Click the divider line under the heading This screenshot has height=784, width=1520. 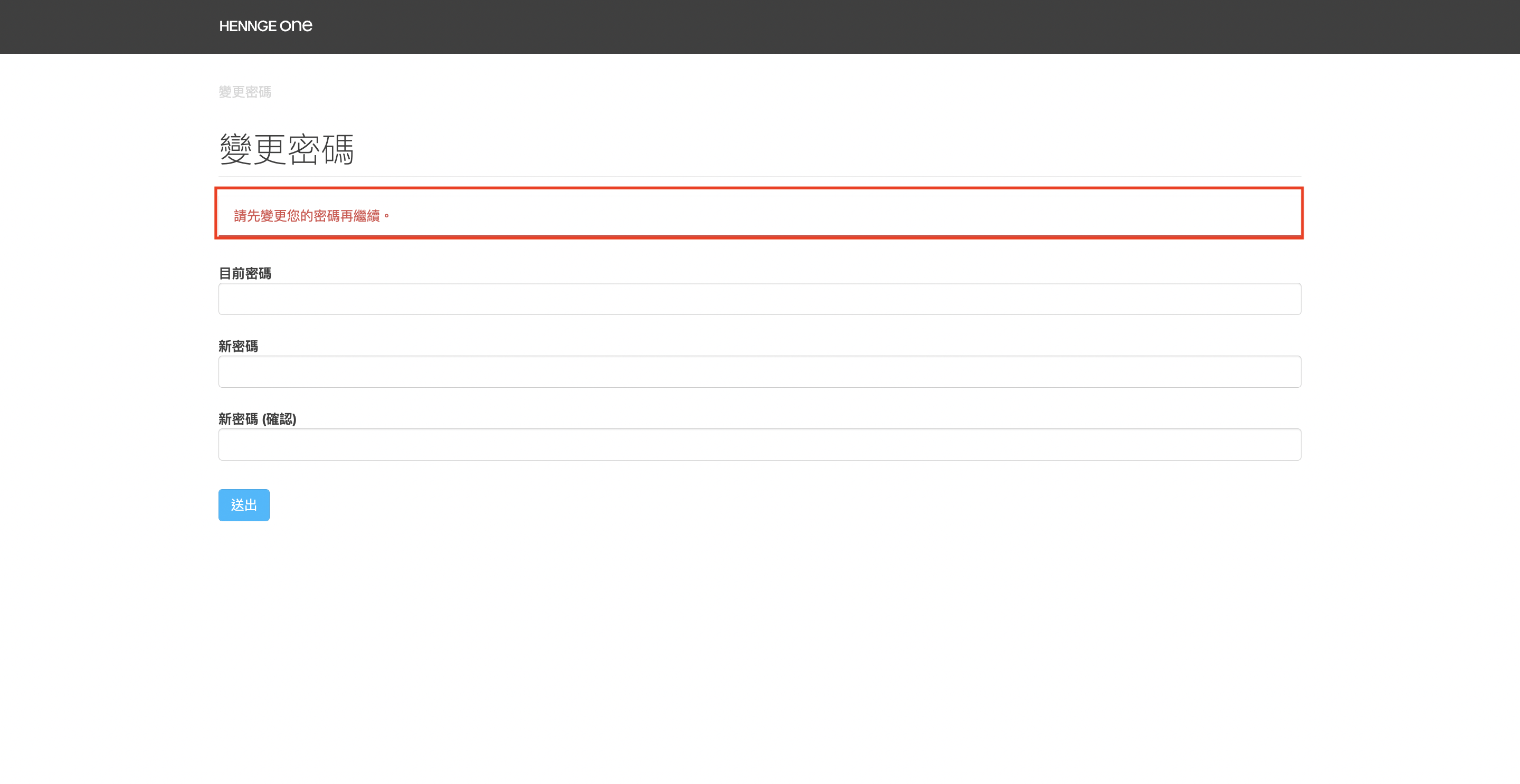click(759, 176)
